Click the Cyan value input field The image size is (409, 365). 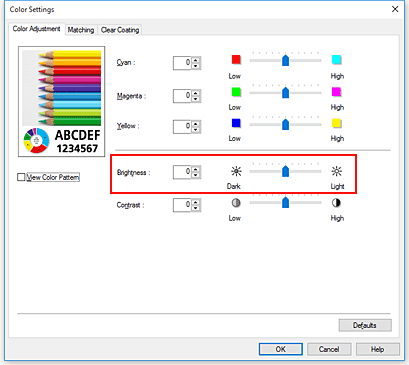click(x=182, y=63)
